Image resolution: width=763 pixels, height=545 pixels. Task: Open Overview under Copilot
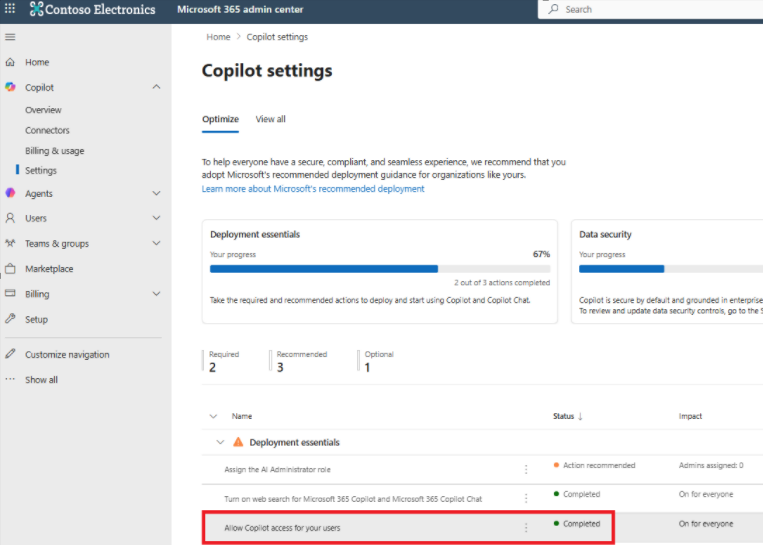43,110
